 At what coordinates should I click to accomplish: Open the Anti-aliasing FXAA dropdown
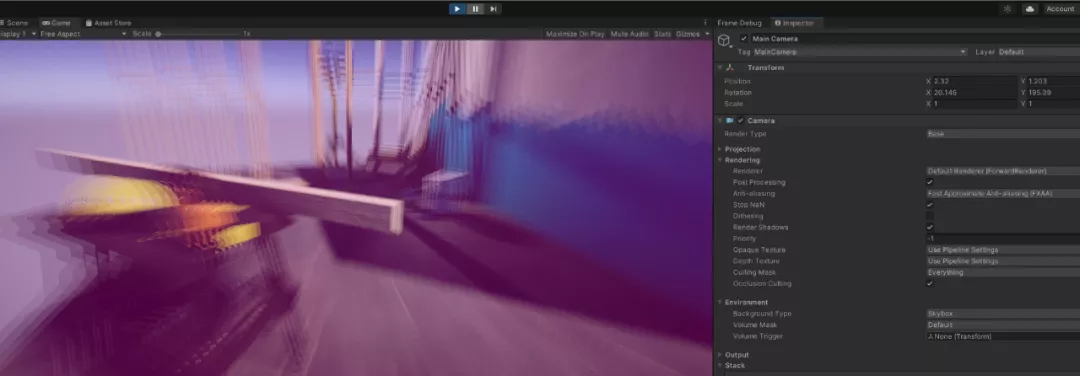(1003, 194)
